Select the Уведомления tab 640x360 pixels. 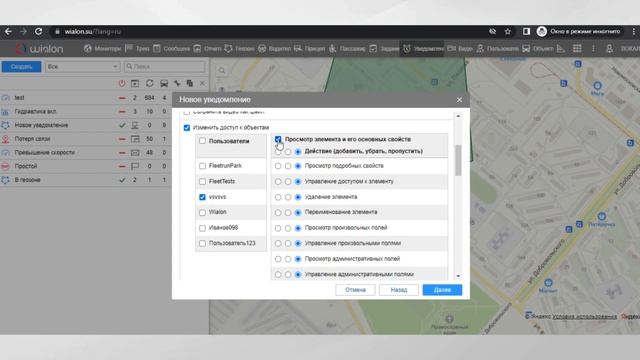423,49
